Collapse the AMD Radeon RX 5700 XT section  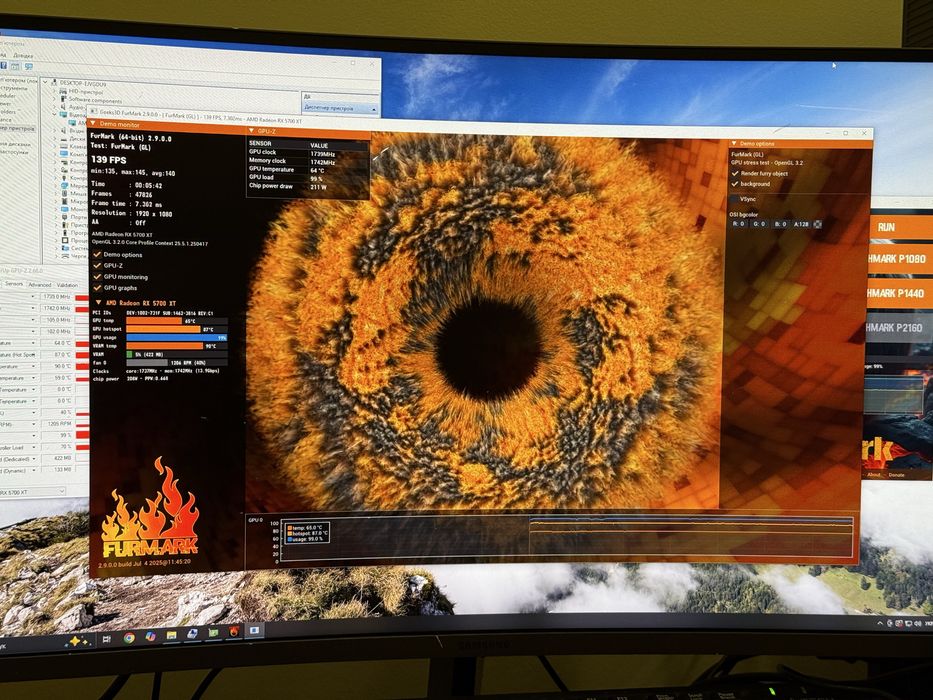[x=99, y=302]
